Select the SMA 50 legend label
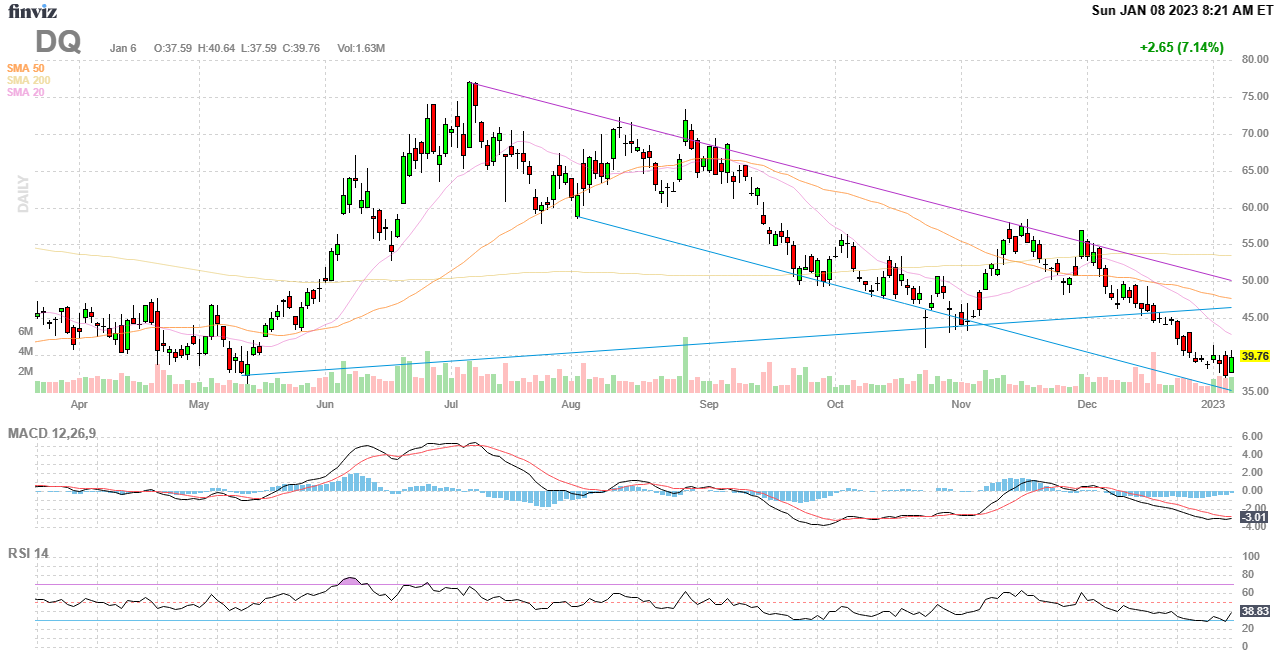1282x662 pixels. tap(25, 68)
